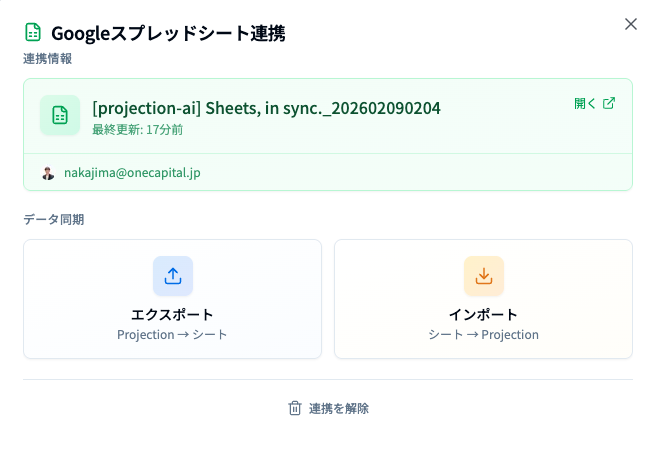Click the 最終更新 17分前 timestamp
The height and width of the screenshot is (451, 654).
tap(137, 129)
